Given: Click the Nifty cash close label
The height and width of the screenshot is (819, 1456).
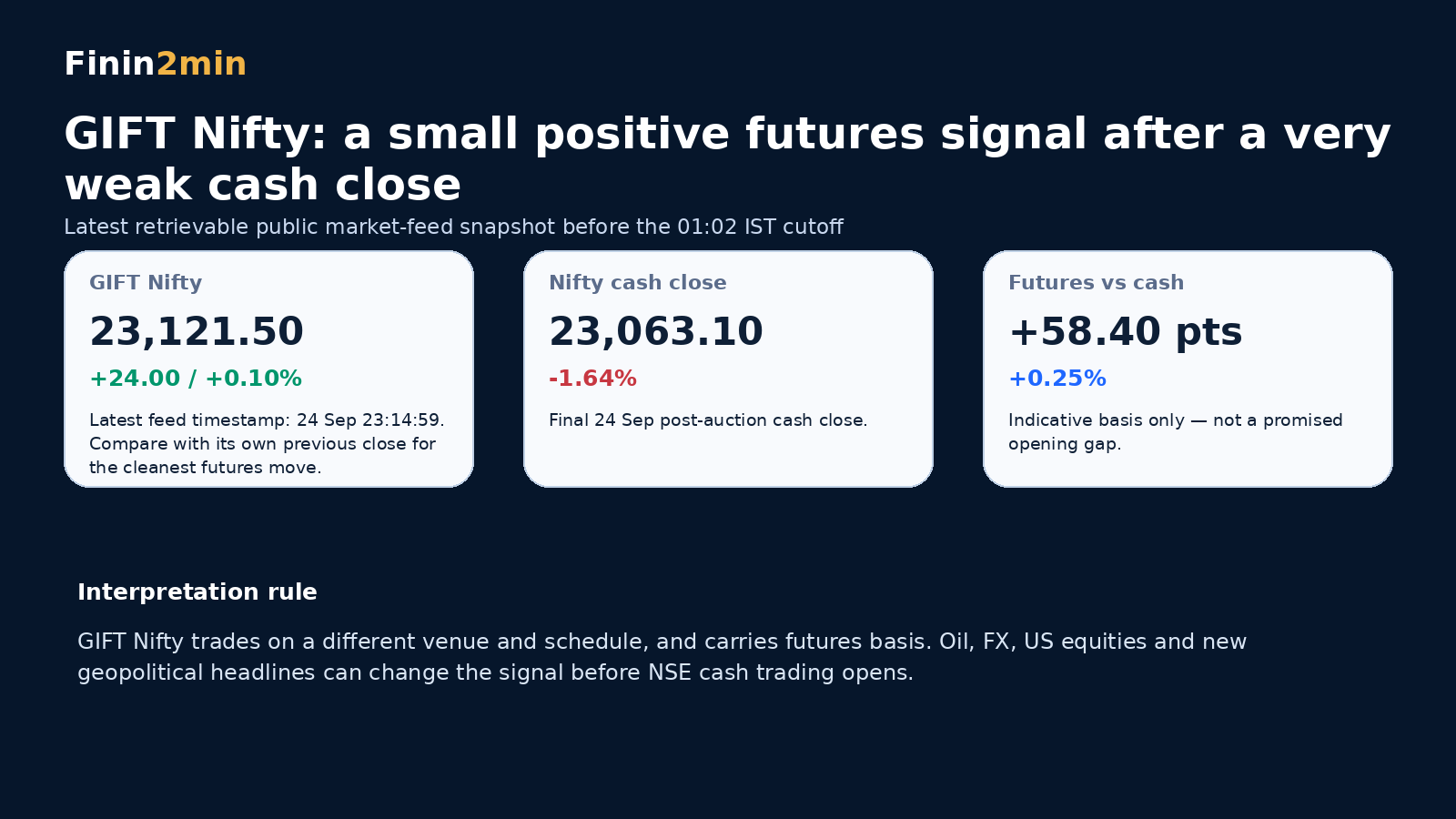Looking at the screenshot, I should (638, 282).
